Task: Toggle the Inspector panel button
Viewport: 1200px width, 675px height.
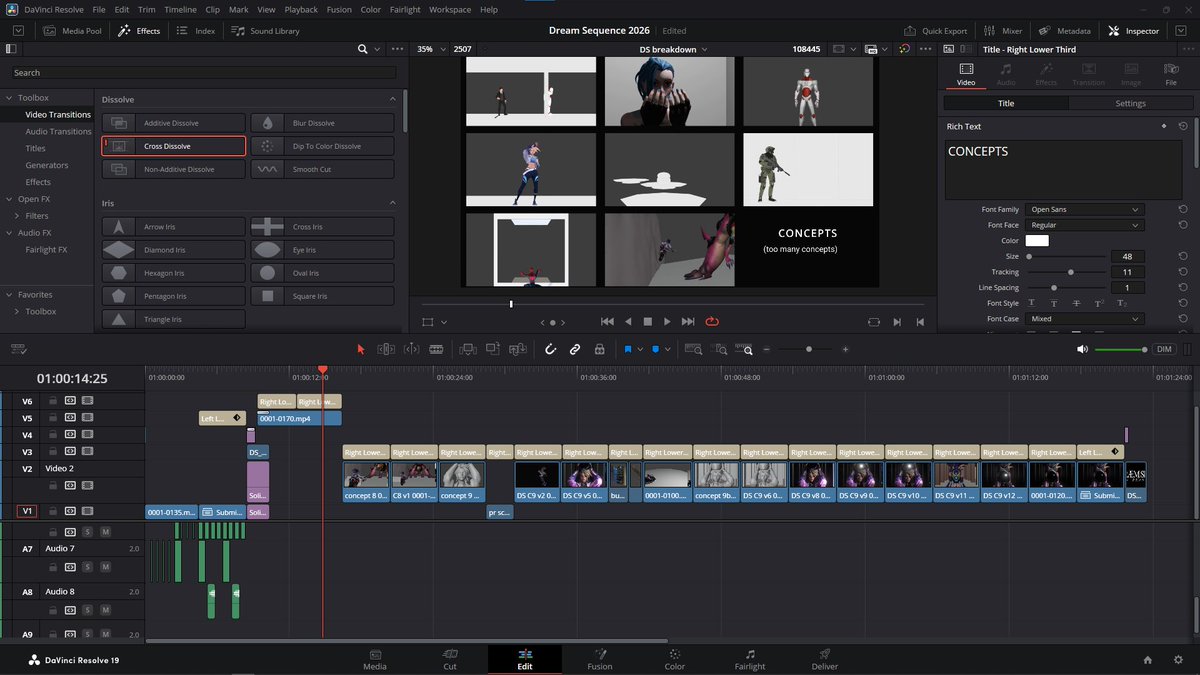Action: coord(1133,31)
